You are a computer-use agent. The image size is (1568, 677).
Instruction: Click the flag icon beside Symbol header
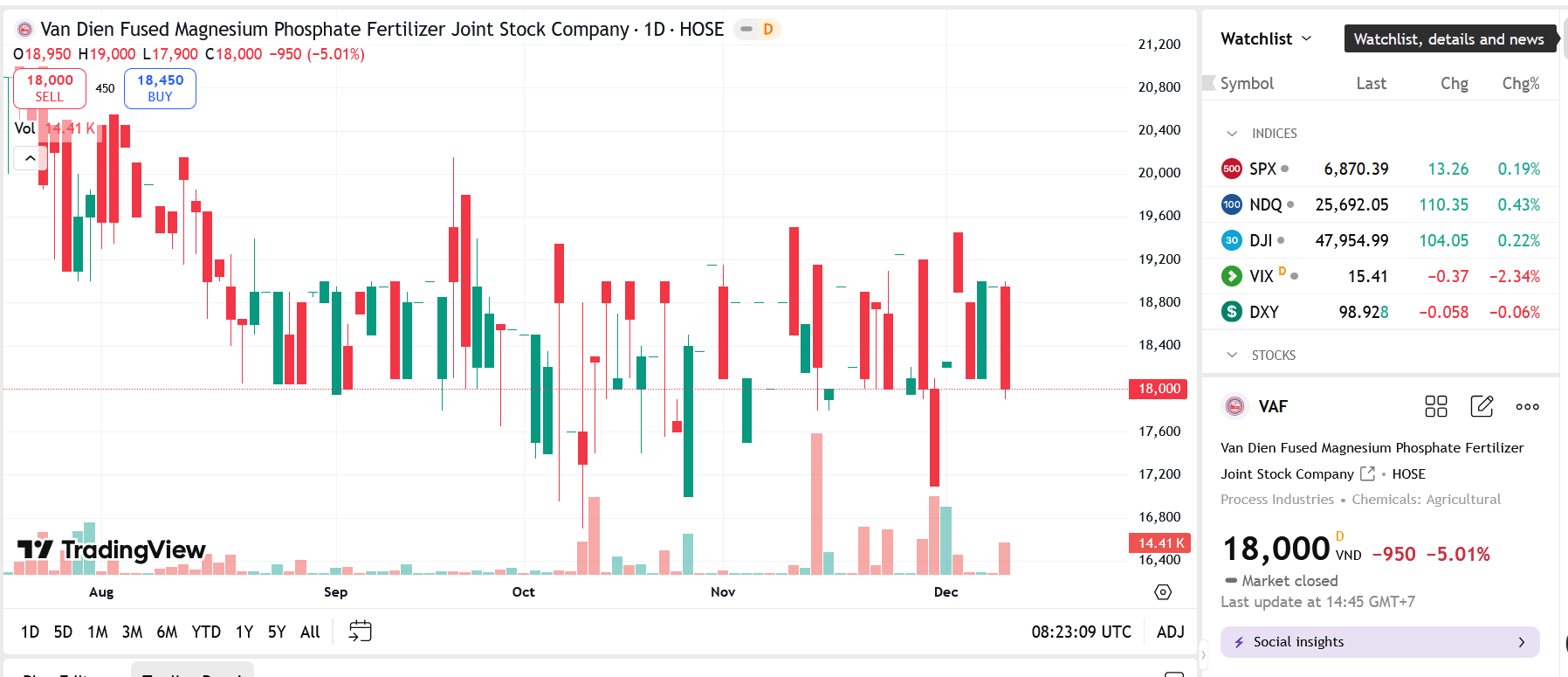(1209, 83)
